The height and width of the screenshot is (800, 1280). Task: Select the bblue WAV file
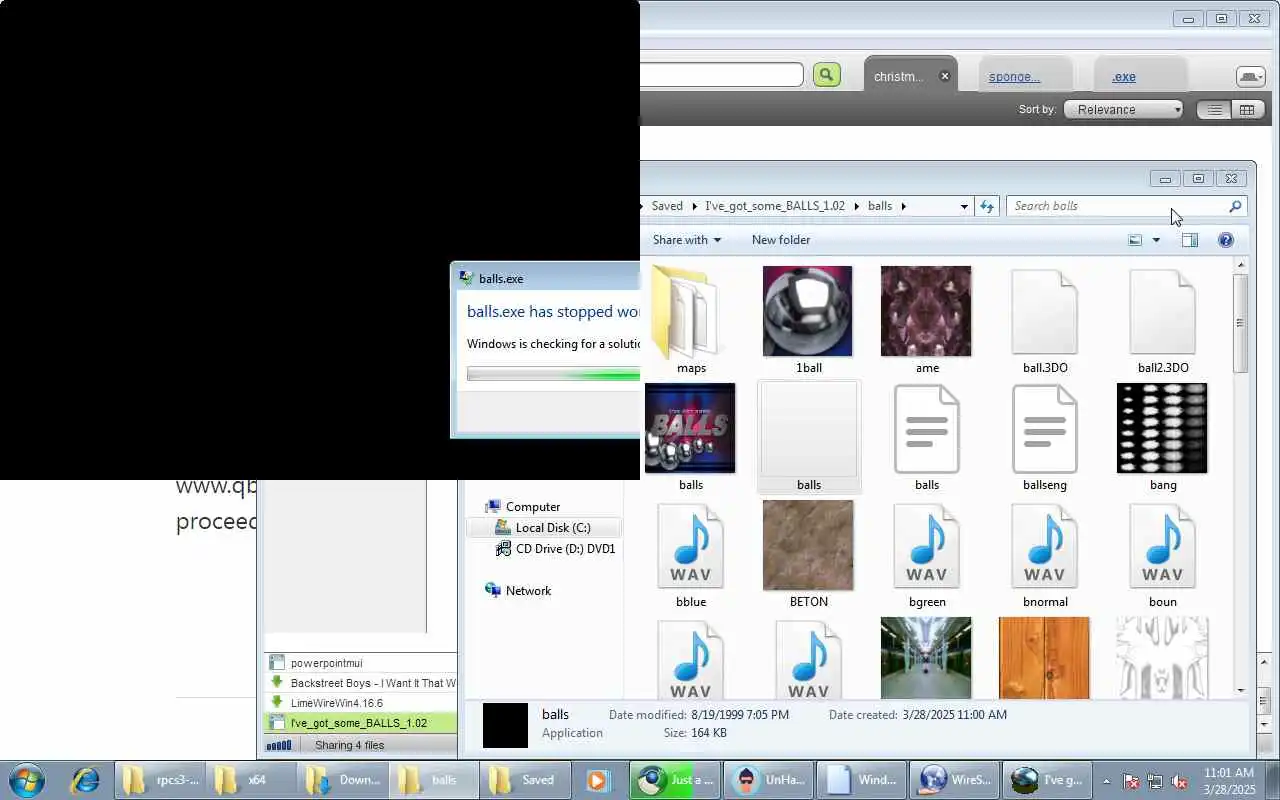pos(691,554)
